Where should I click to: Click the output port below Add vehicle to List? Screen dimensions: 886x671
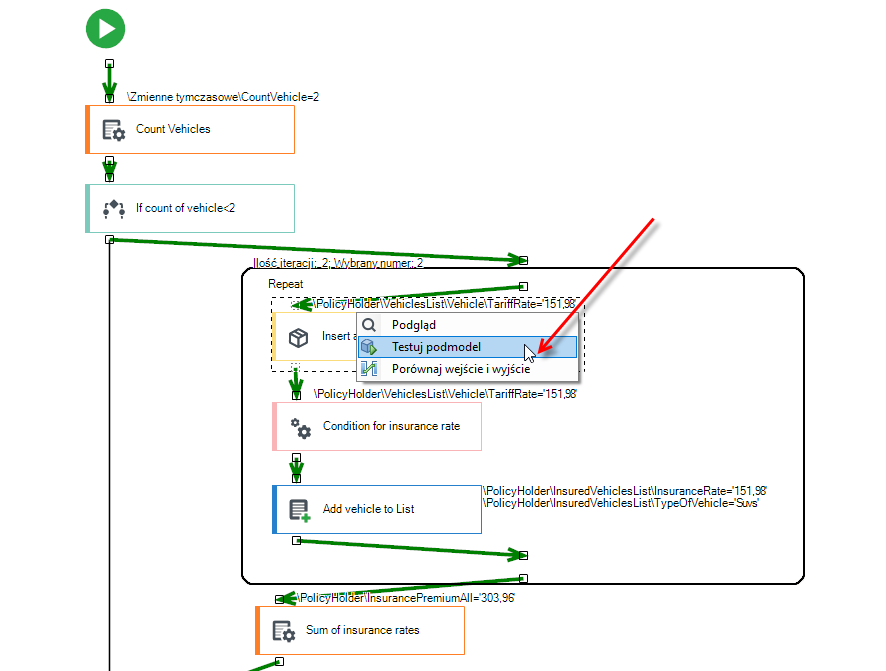[x=296, y=541]
